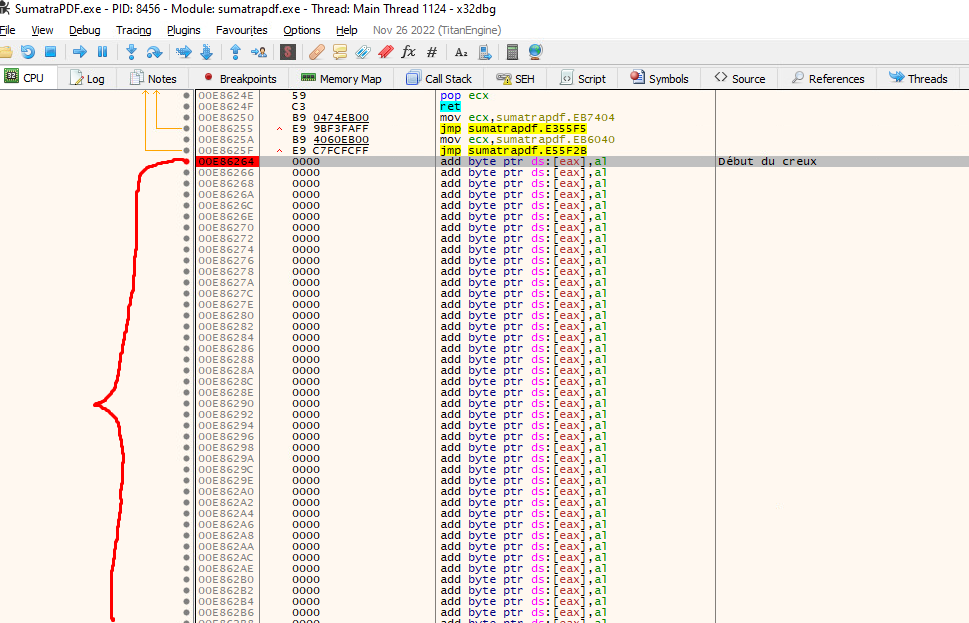The image size is (969, 623).
Task: Open the calculator
Action: (512, 52)
